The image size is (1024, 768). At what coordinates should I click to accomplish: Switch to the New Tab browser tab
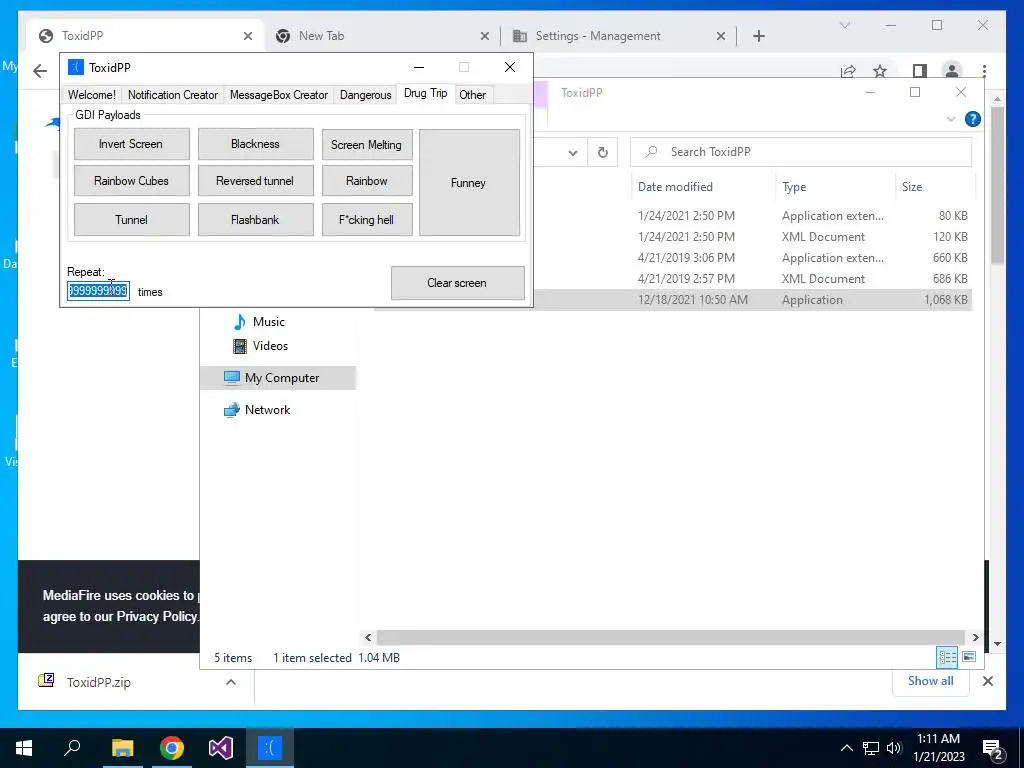[x=382, y=36]
